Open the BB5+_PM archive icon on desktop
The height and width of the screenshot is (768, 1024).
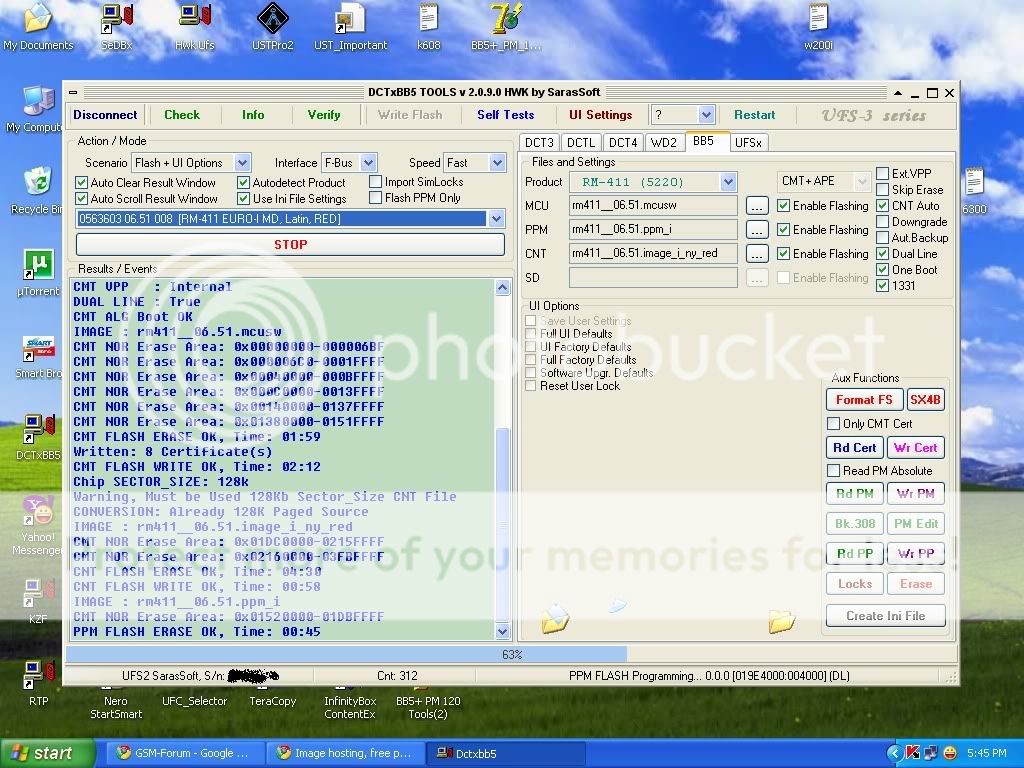506,27
